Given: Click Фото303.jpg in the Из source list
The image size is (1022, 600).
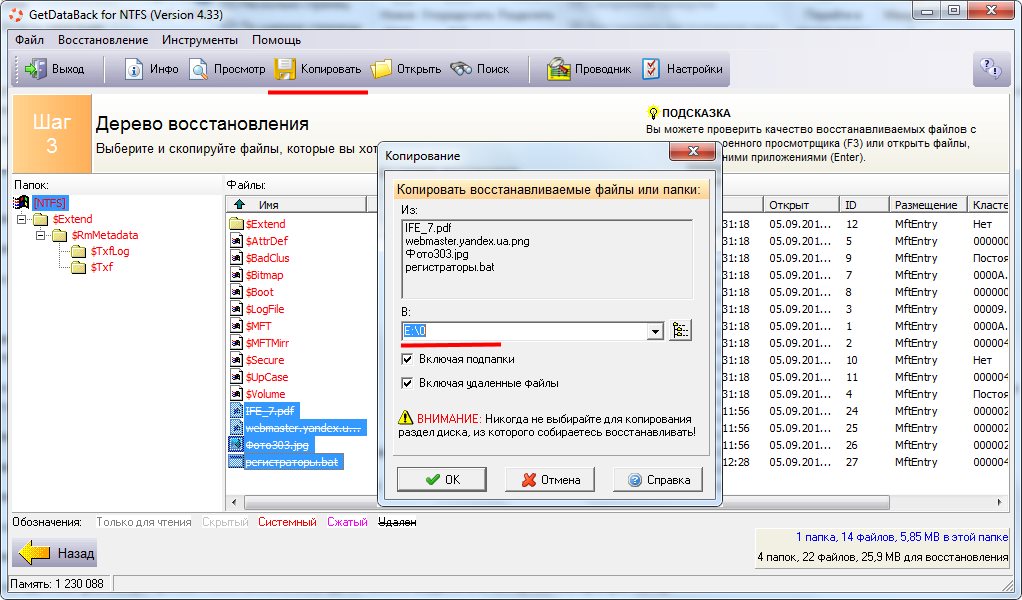Looking at the screenshot, I should [437, 254].
